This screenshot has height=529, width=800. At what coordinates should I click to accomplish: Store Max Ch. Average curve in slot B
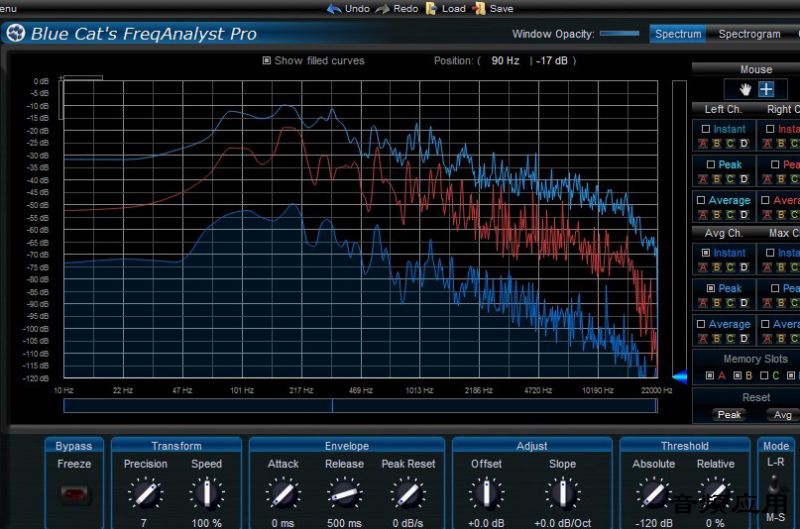click(x=781, y=339)
